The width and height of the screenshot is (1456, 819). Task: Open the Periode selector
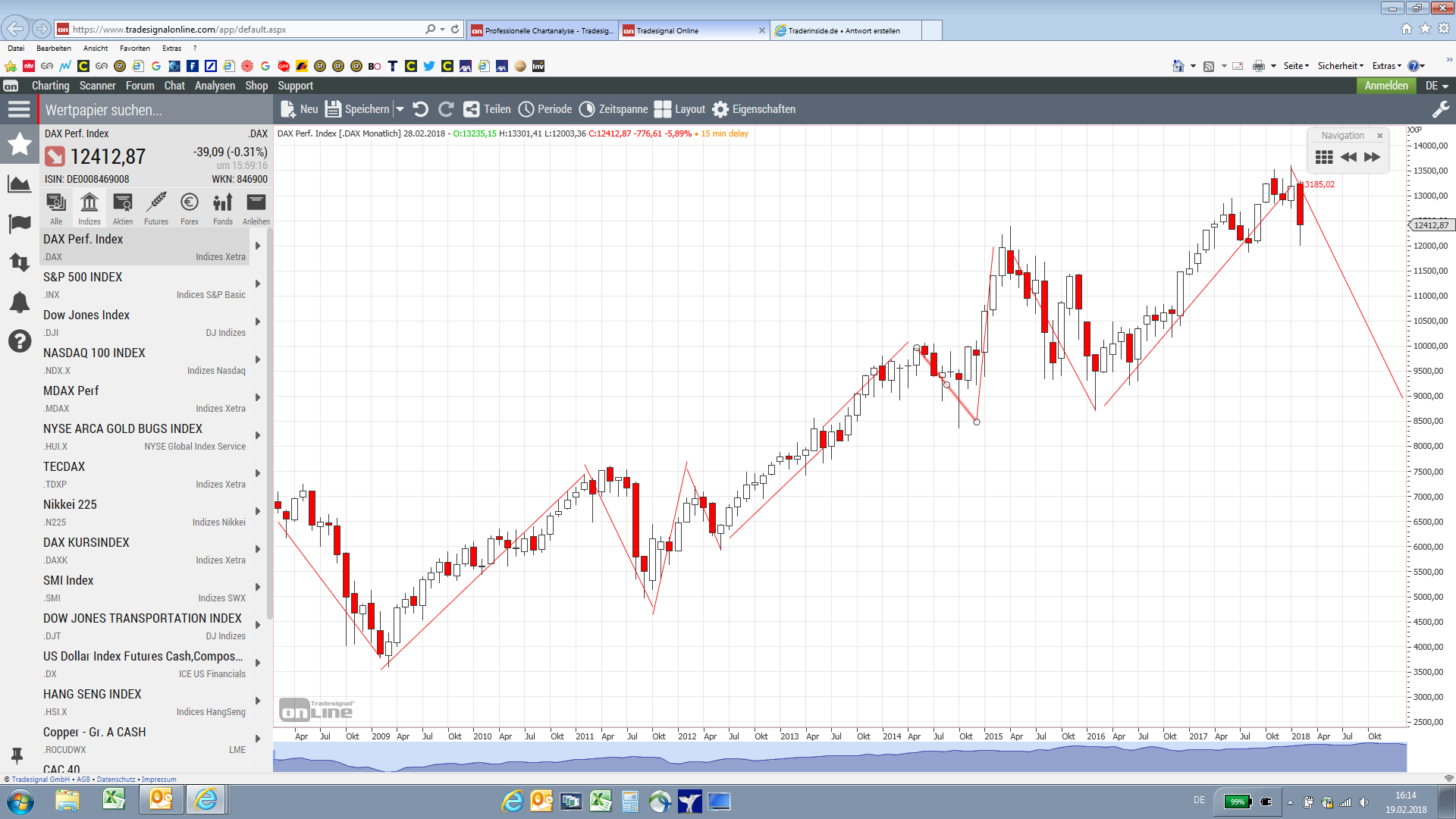[545, 109]
